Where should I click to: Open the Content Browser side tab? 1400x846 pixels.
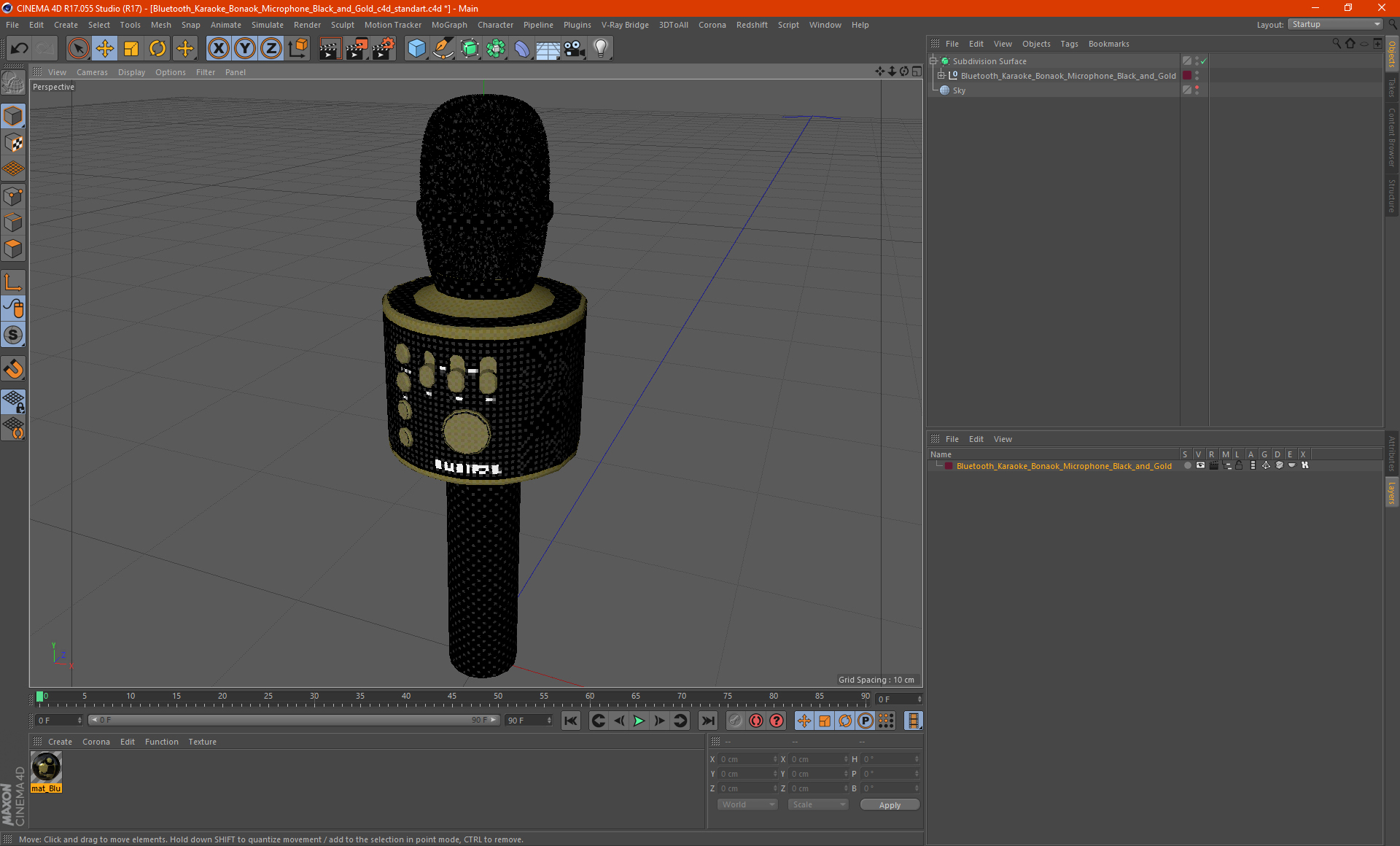tap(1392, 137)
